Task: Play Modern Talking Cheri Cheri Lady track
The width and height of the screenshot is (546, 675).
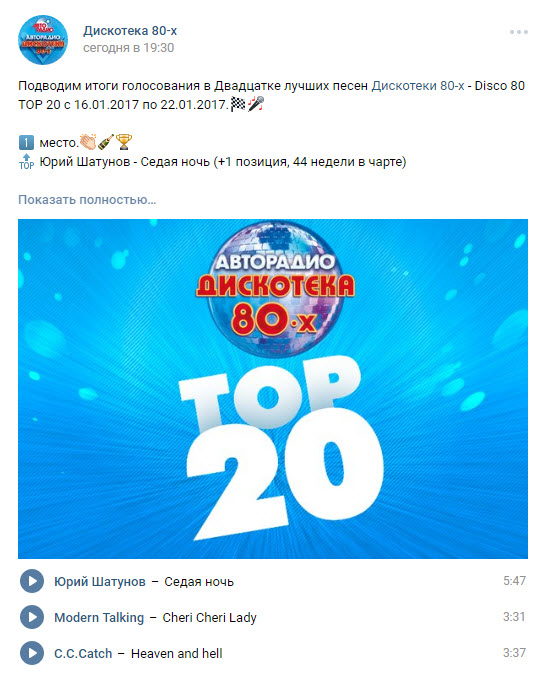Action: pyautogui.click(x=32, y=617)
